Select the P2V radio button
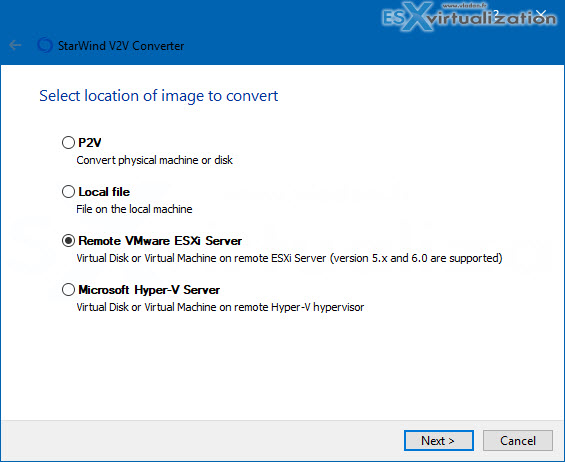565x462 pixels. point(68,142)
